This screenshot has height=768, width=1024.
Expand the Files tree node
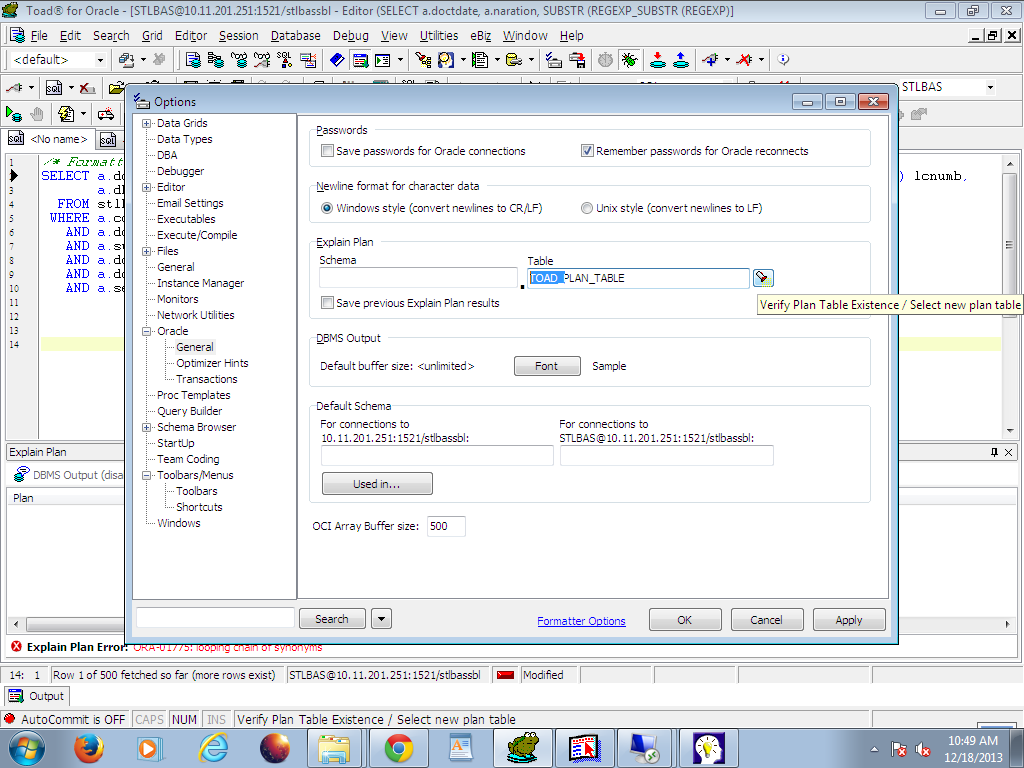click(x=146, y=251)
